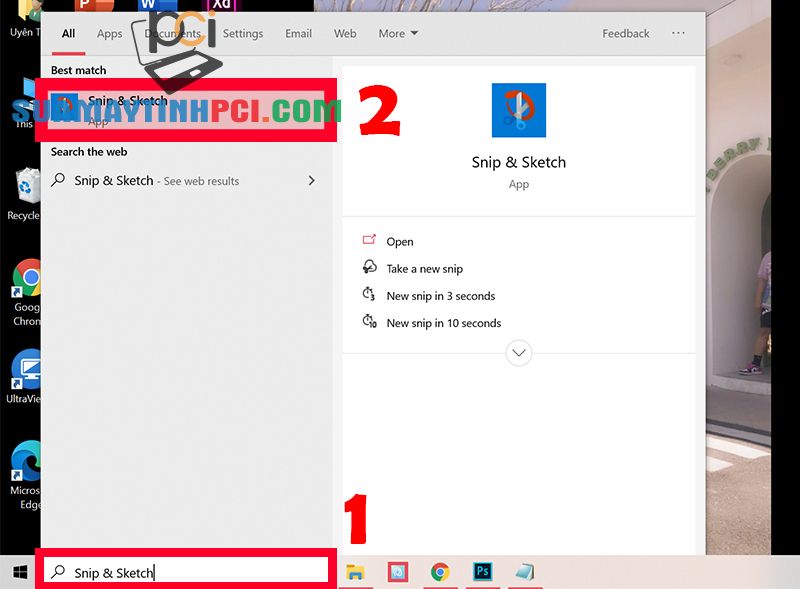The width and height of the screenshot is (800, 589).
Task: Open the notepad-like app on taskbar
Action: (524, 572)
